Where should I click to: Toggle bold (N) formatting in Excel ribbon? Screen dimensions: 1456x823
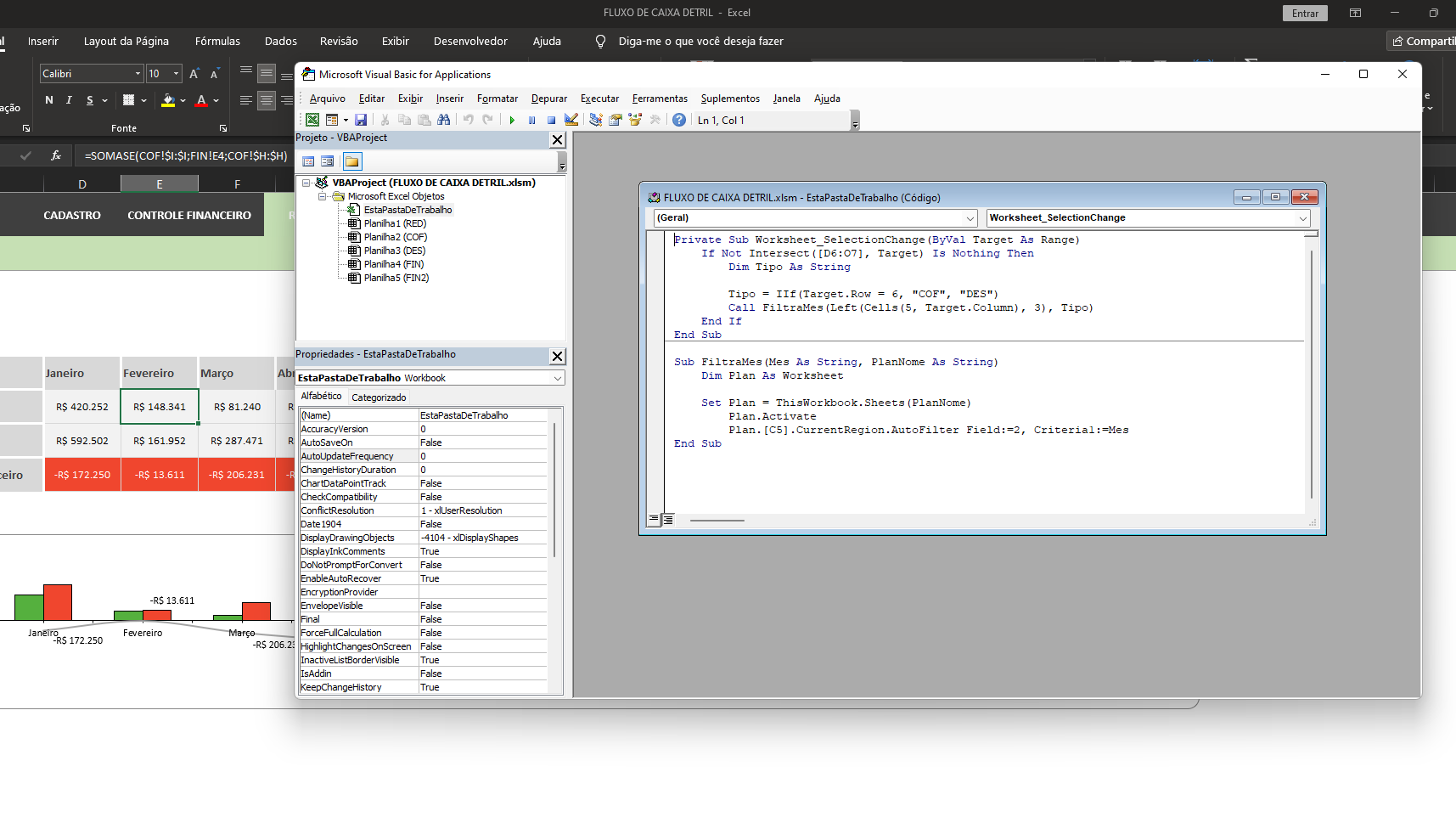(x=49, y=100)
